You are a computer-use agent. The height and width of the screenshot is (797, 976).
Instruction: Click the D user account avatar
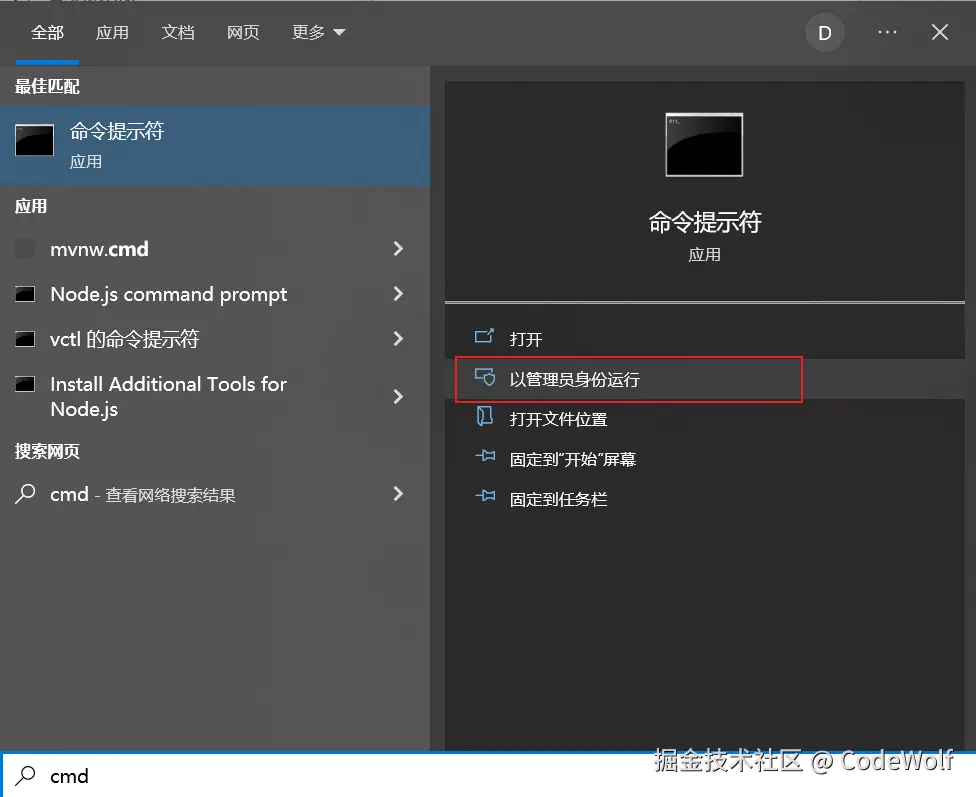click(x=825, y=32)
